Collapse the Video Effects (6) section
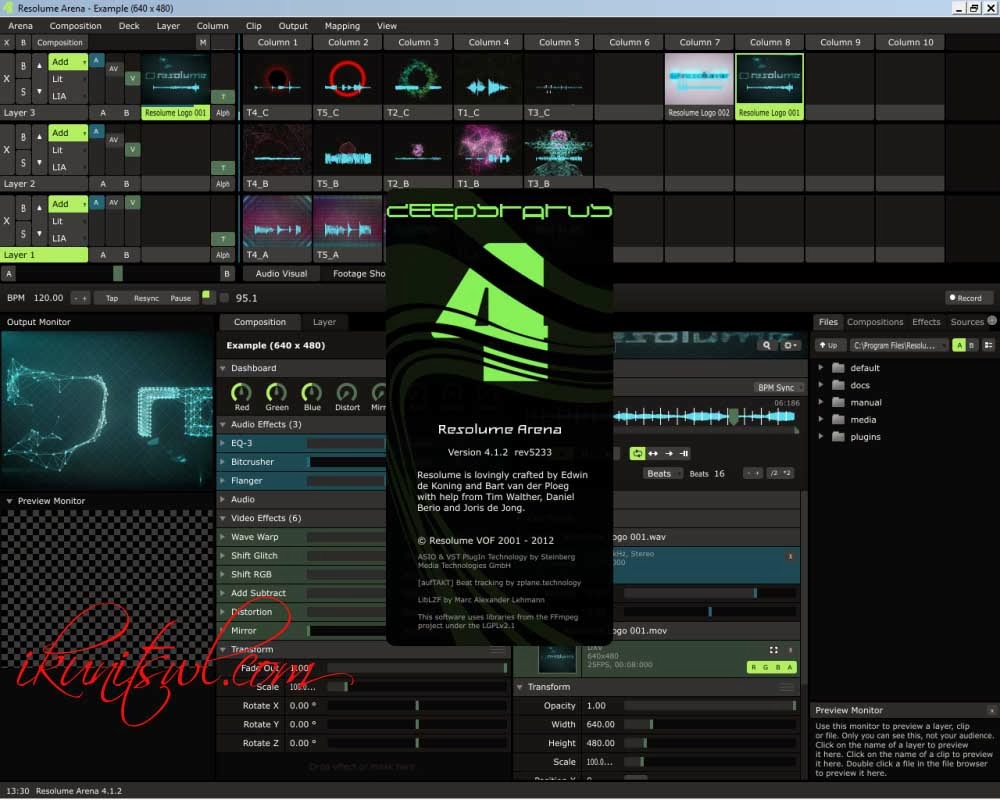The width and height of the screenshot is (1000, 800). pyautogui.click(x=223, y=518)
